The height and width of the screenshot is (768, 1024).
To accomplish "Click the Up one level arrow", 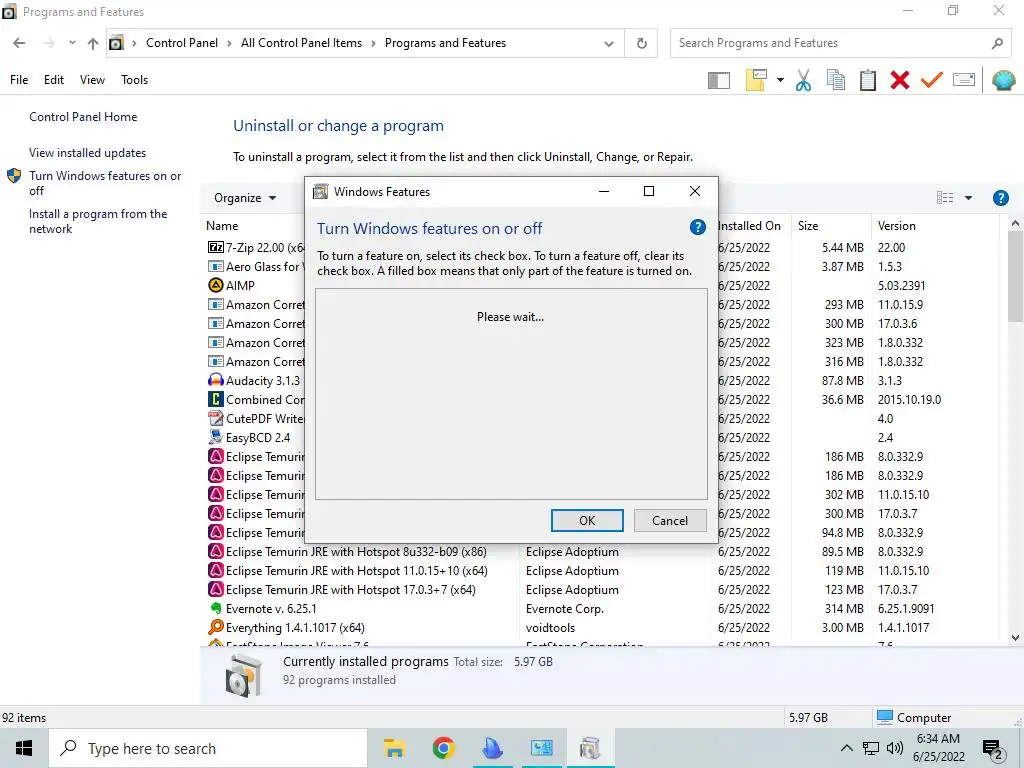I will pos(93,43).
